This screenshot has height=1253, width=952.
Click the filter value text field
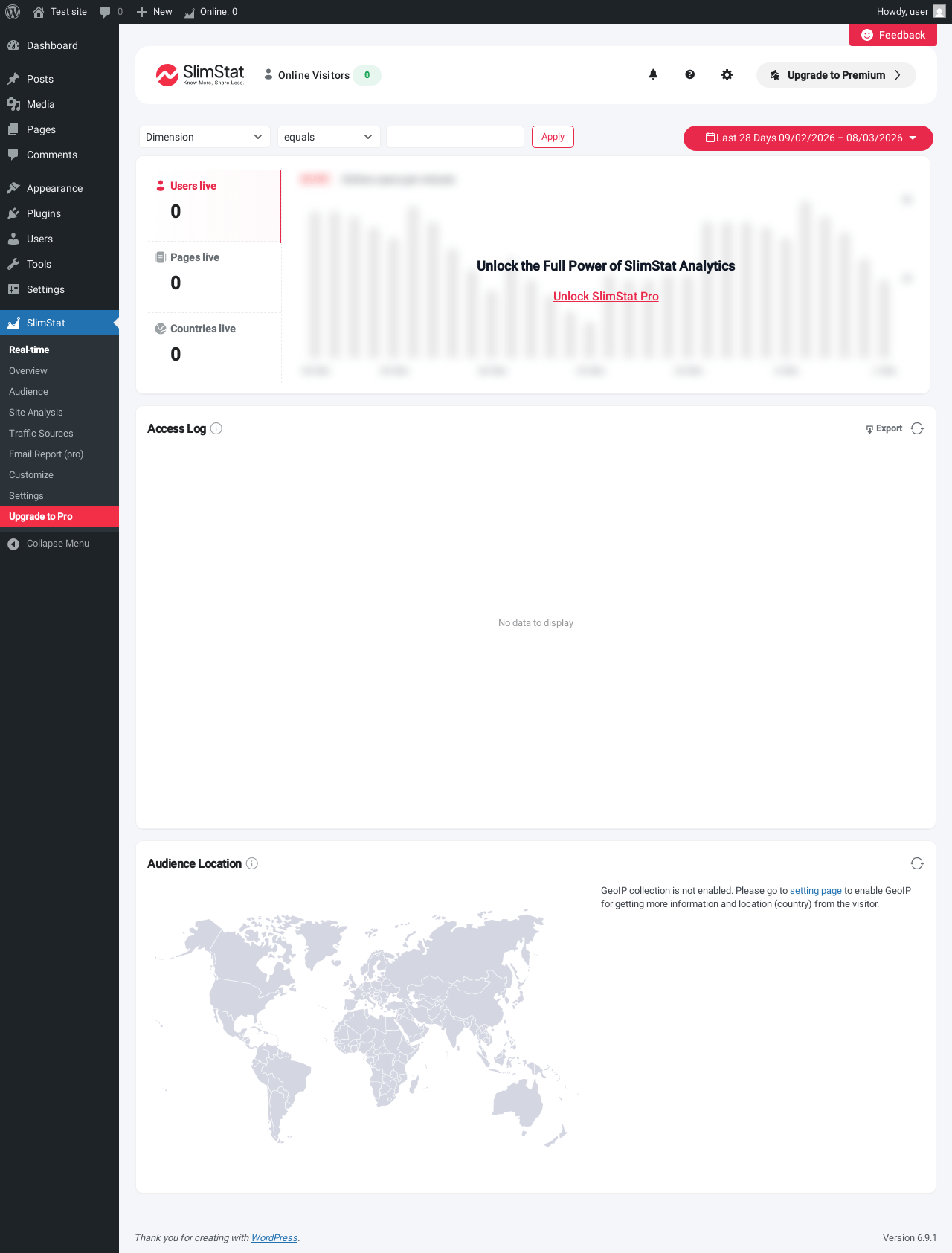pos(455,137)
